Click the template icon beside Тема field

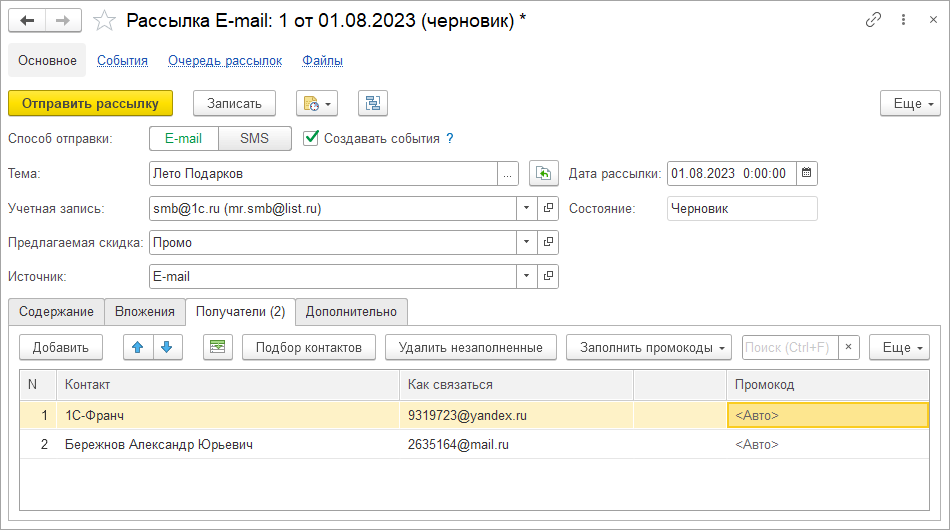[x=543, y=174]
